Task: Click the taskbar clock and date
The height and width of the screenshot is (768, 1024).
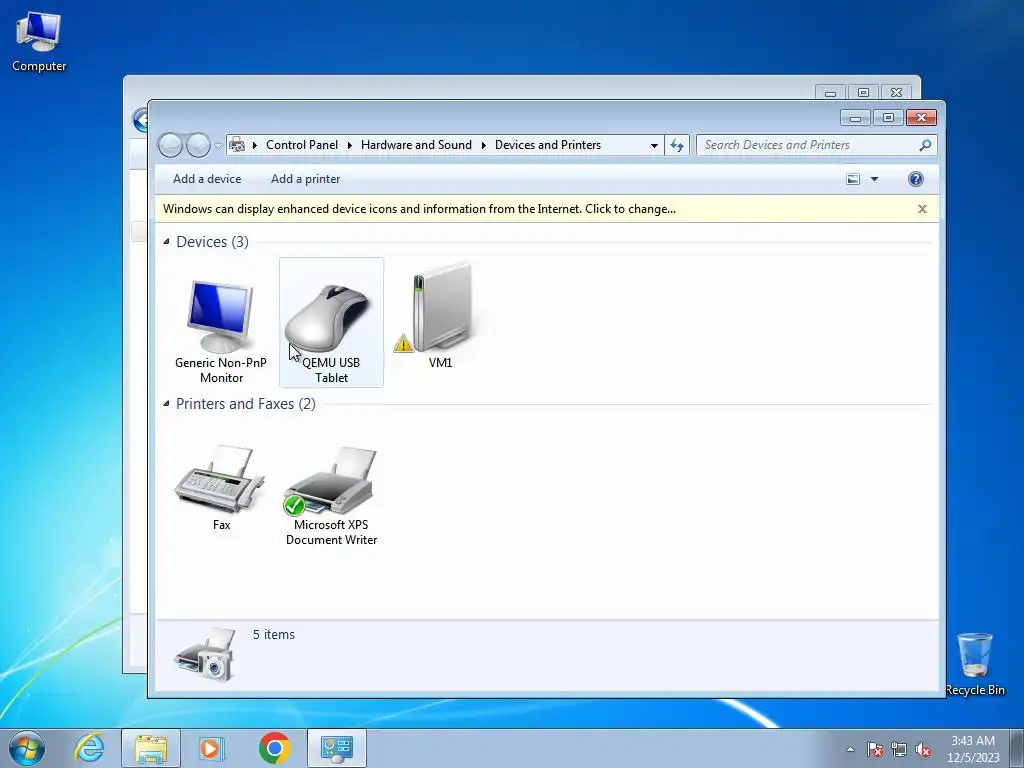Action: click(973, 749)
